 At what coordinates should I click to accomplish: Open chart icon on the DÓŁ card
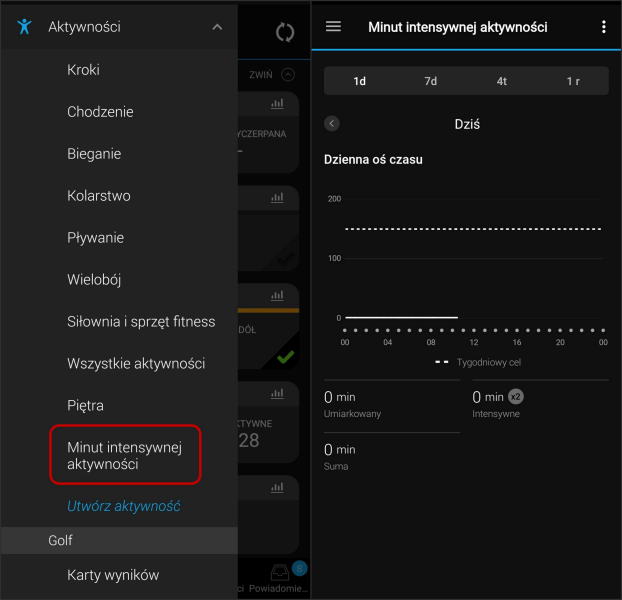[x=277, y=295]
